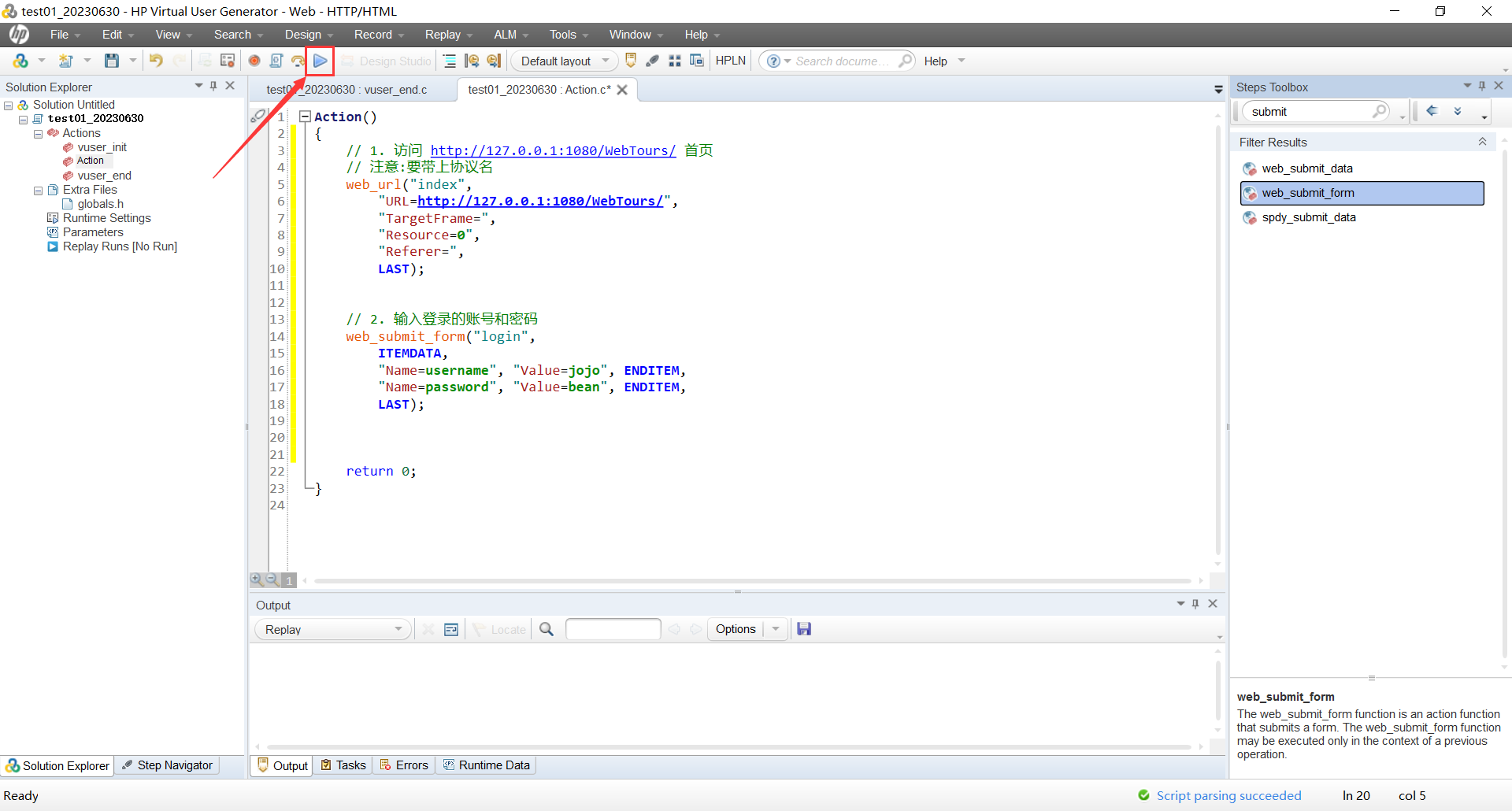Image resolution: width=1512 pixels, height=811 pixels.
Task: Open the Replay dropdown in Output panel
Action: pyautogui.click(x=398, y=629)
